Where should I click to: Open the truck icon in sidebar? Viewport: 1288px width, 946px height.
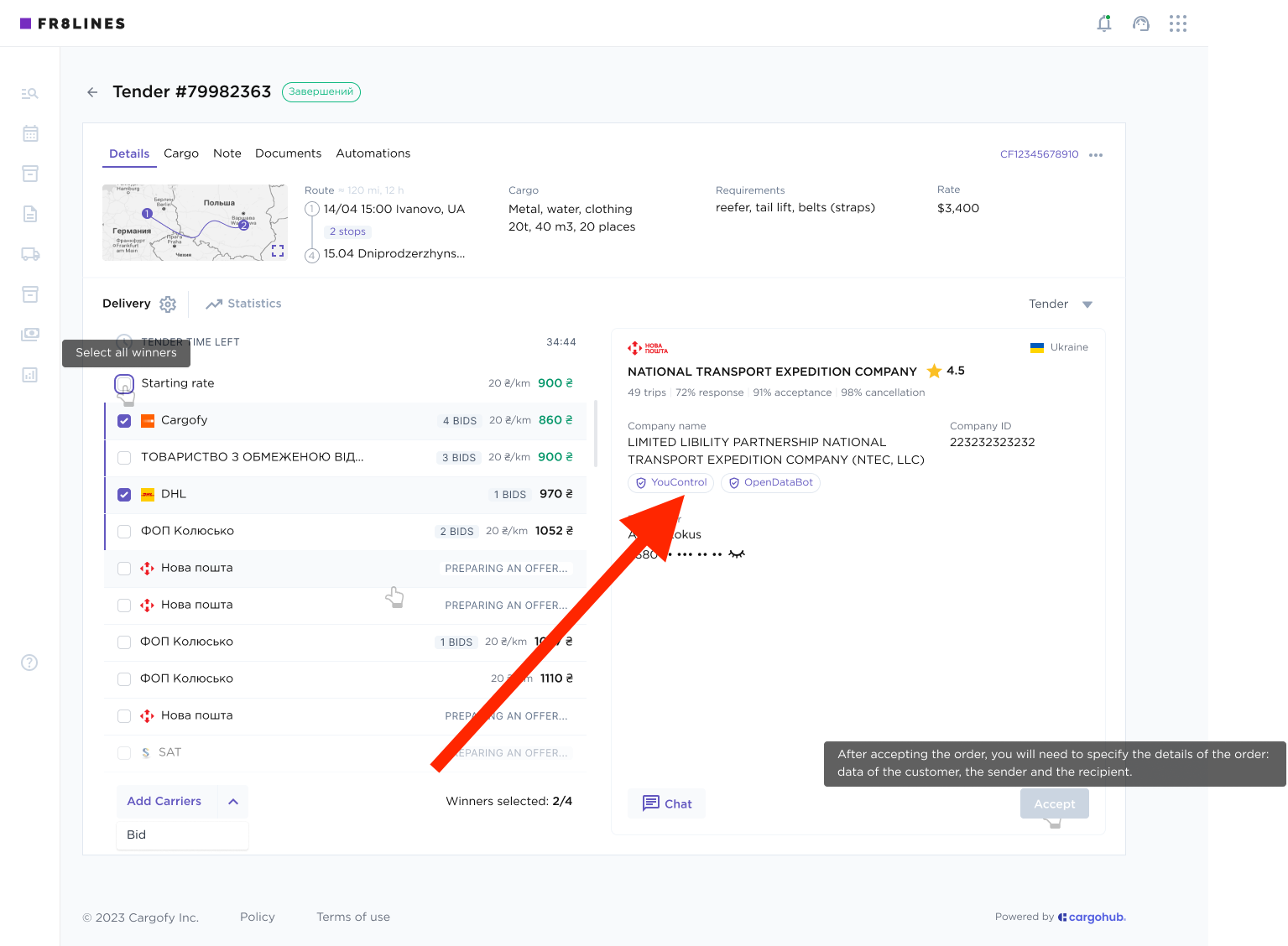(x=30, y=254)
